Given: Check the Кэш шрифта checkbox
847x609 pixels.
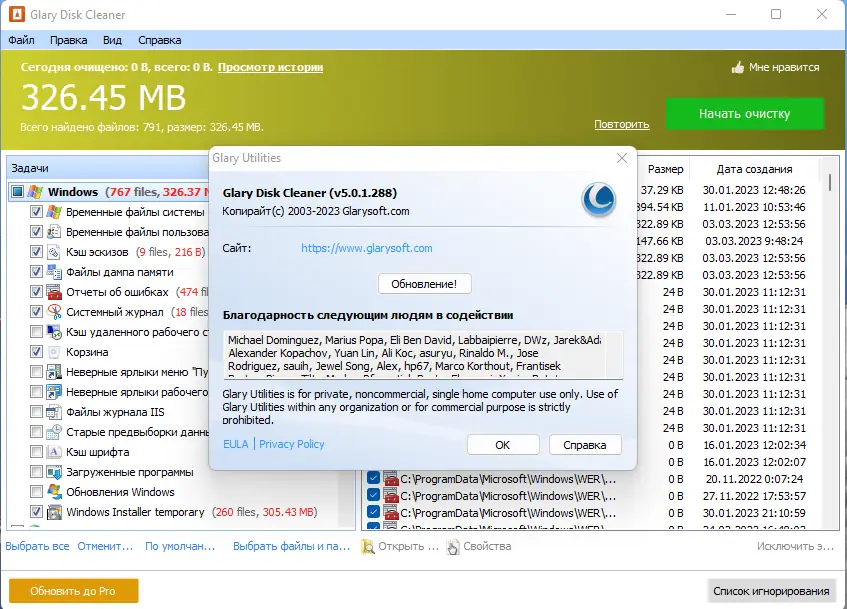Looking at the screenshot, I should click(x=36, y=452).
